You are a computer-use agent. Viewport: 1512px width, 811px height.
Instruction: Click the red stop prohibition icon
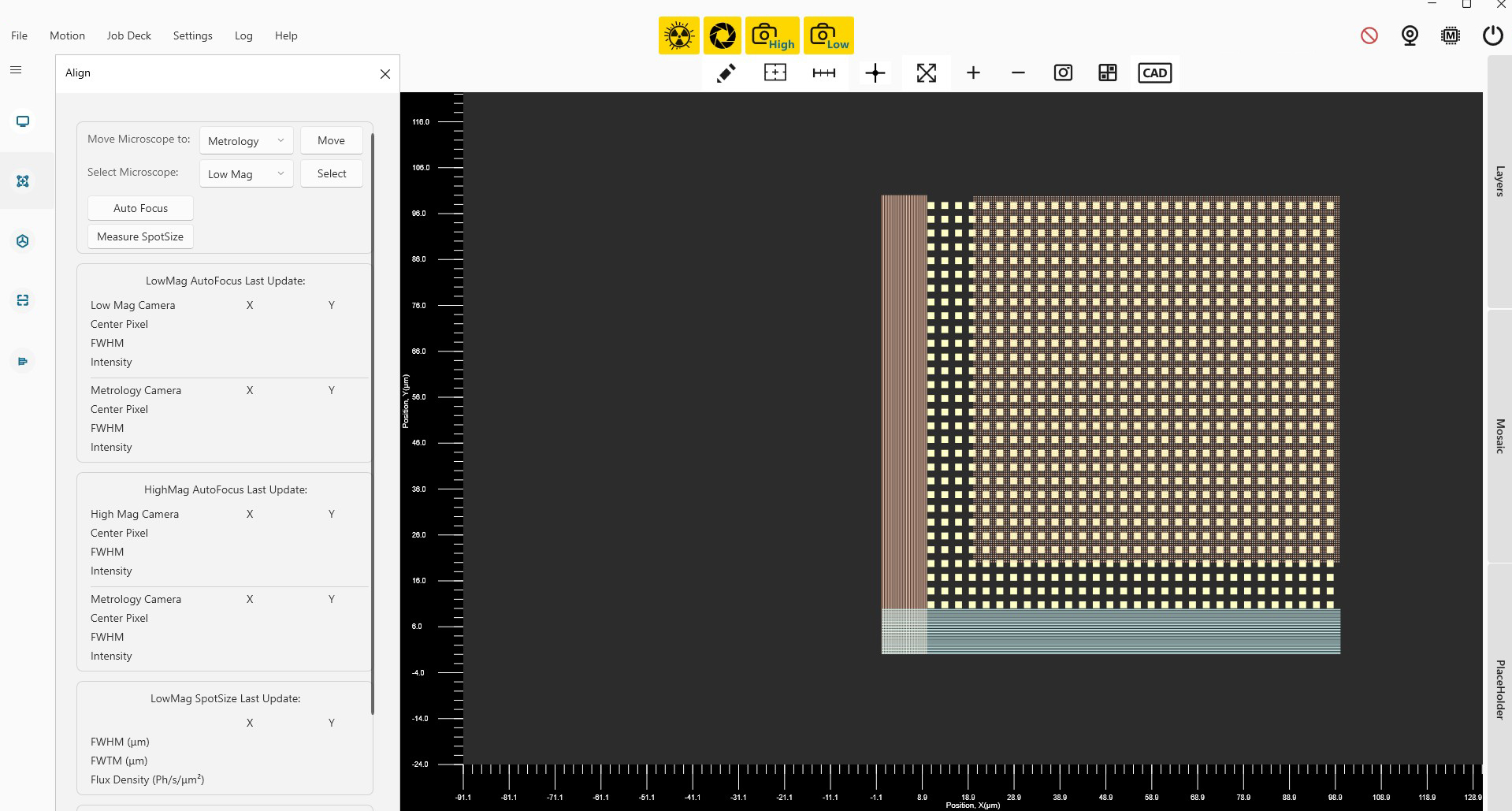point(1369,35)
